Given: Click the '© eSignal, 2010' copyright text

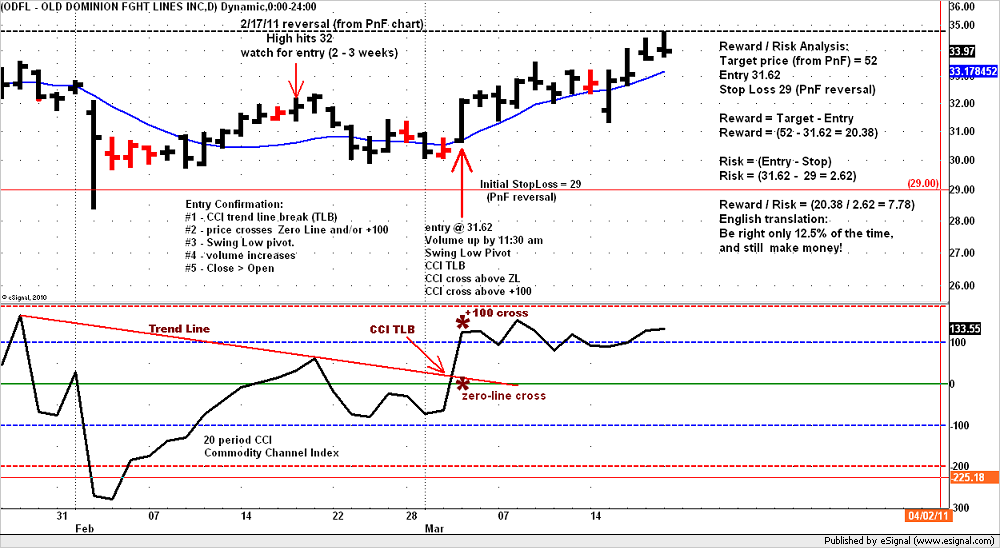Looking at the screenshot, I should pyautogui.click(x=24, y=297).
